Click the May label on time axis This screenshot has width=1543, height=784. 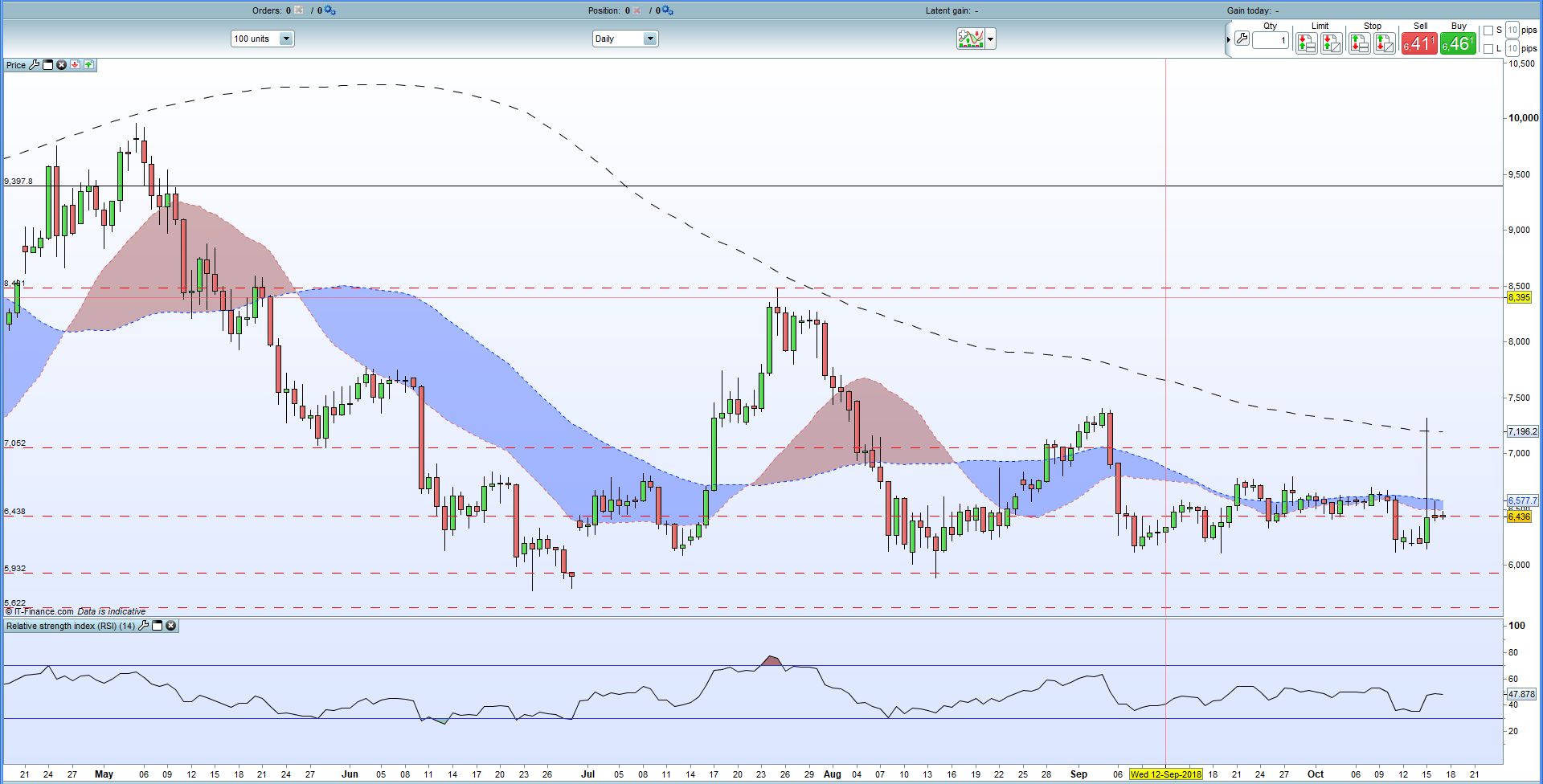click(104, 774)
